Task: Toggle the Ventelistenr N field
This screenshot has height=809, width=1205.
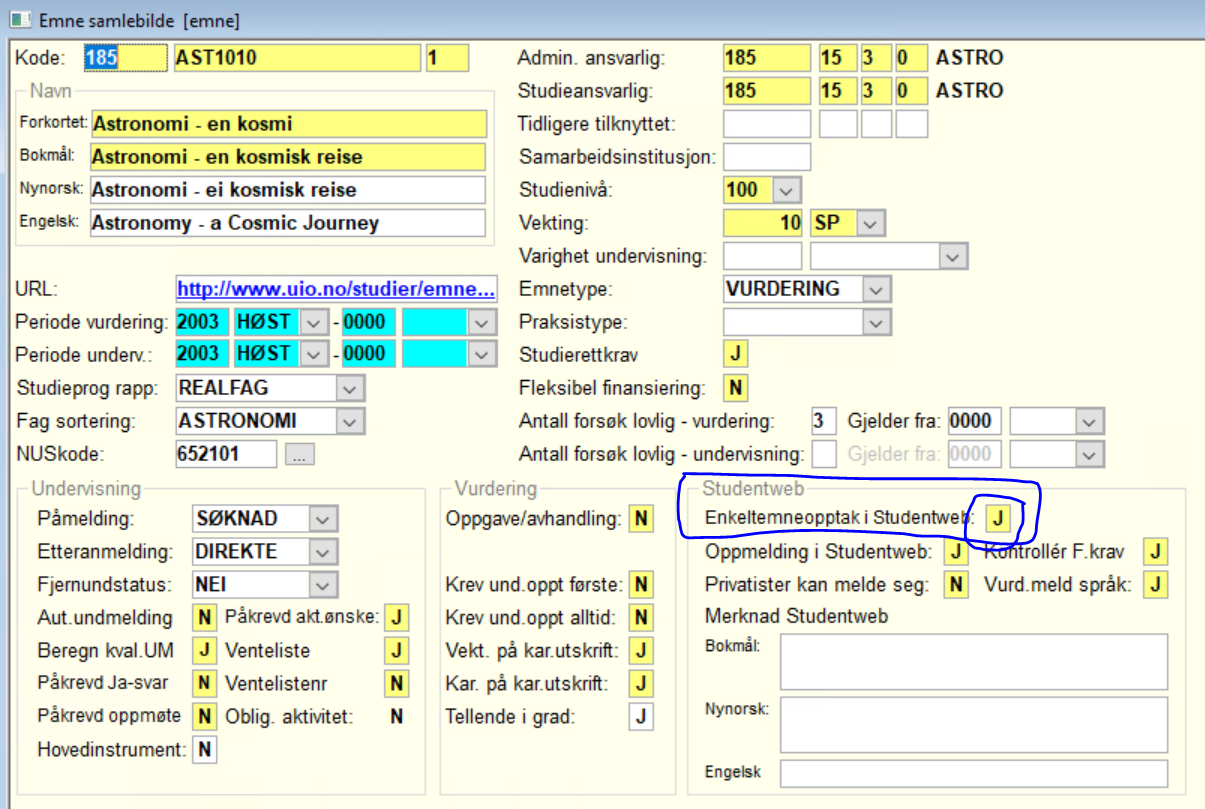Action: click(397, 683)
